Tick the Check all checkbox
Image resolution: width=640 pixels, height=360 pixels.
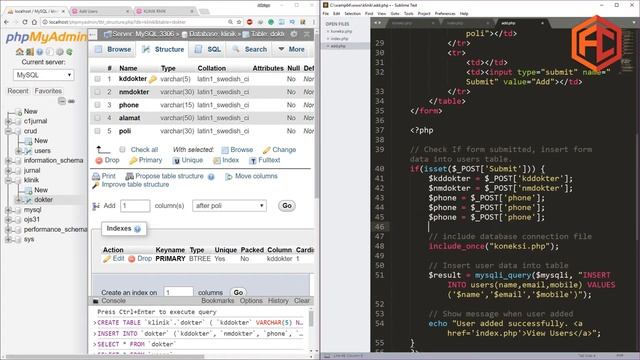point(122,150)
